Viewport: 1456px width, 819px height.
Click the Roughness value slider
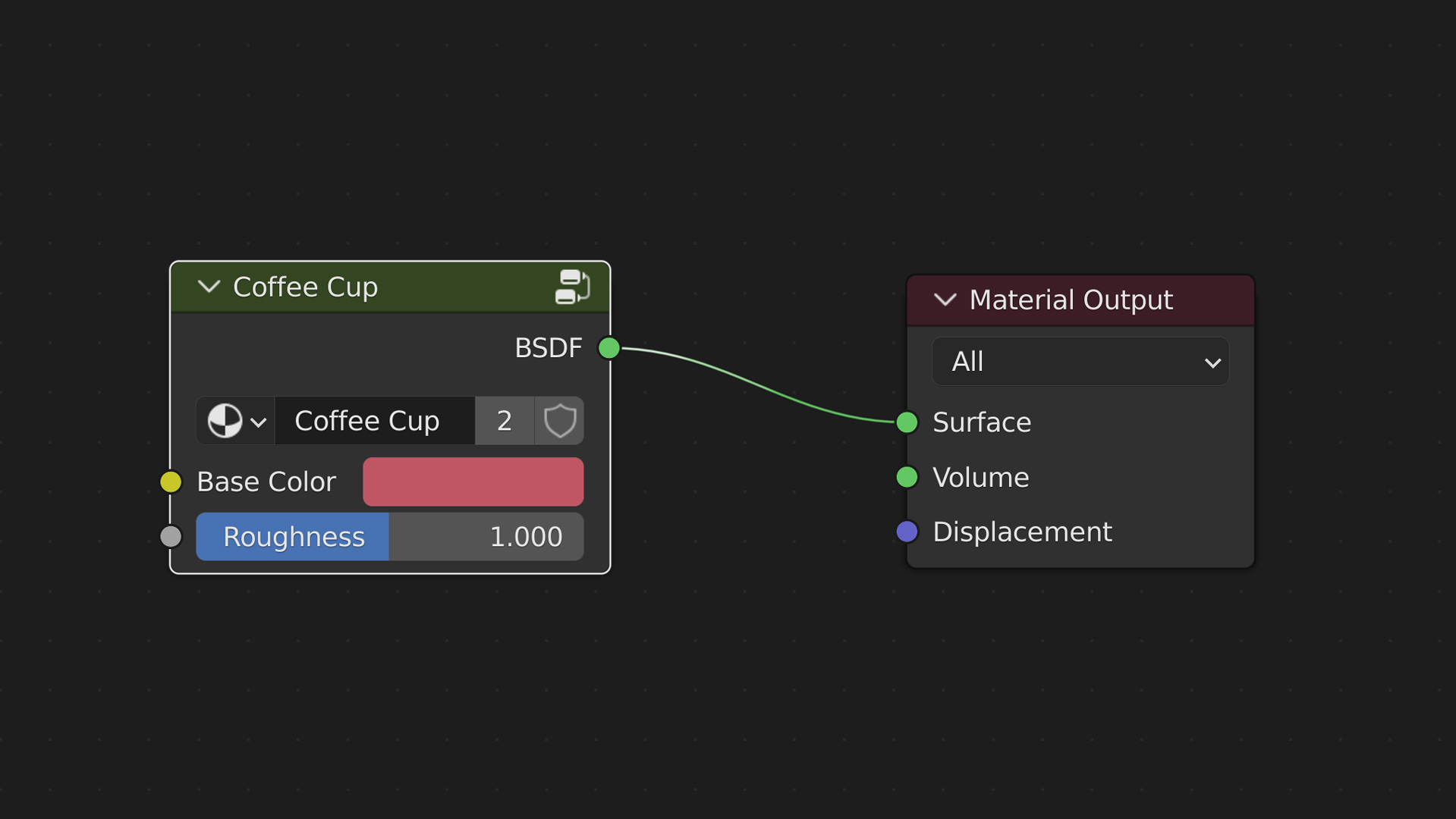[x=390, y=537]
